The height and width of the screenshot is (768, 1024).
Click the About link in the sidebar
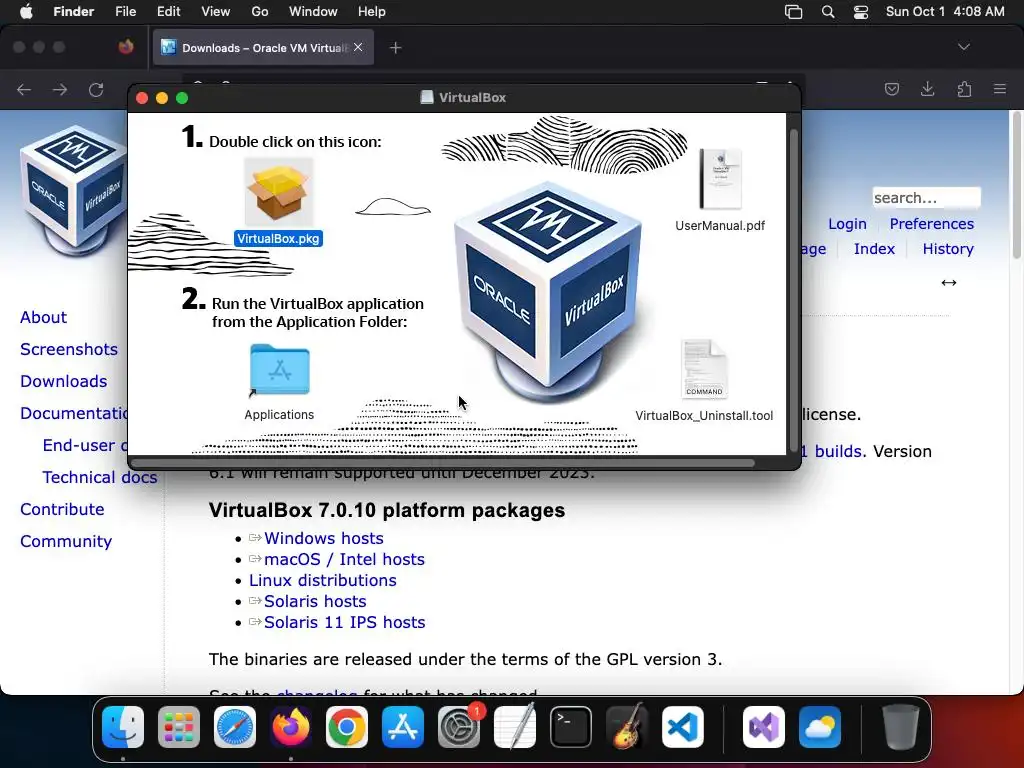(43, 317)
